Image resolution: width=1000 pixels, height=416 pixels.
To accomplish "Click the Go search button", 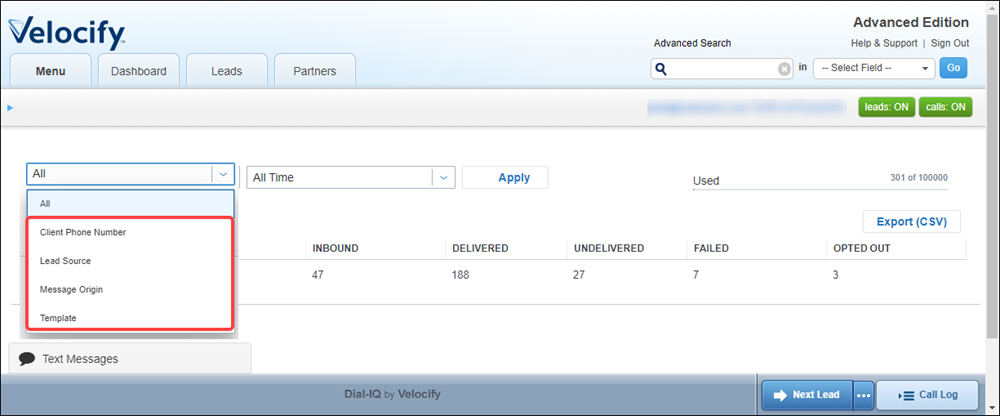I will (953, 68).
